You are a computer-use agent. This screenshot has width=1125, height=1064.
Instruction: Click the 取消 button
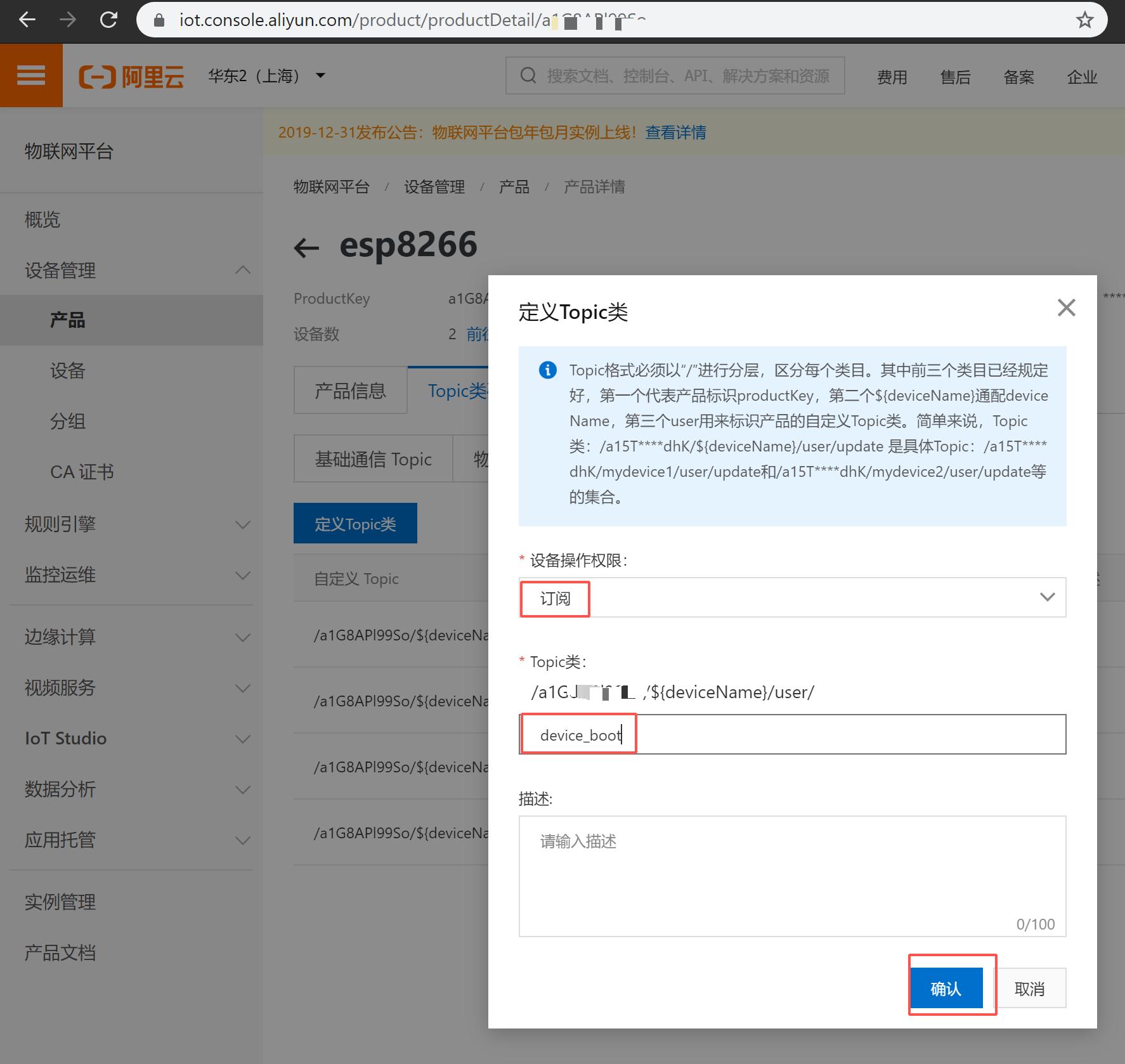[x=1031, y=988]
